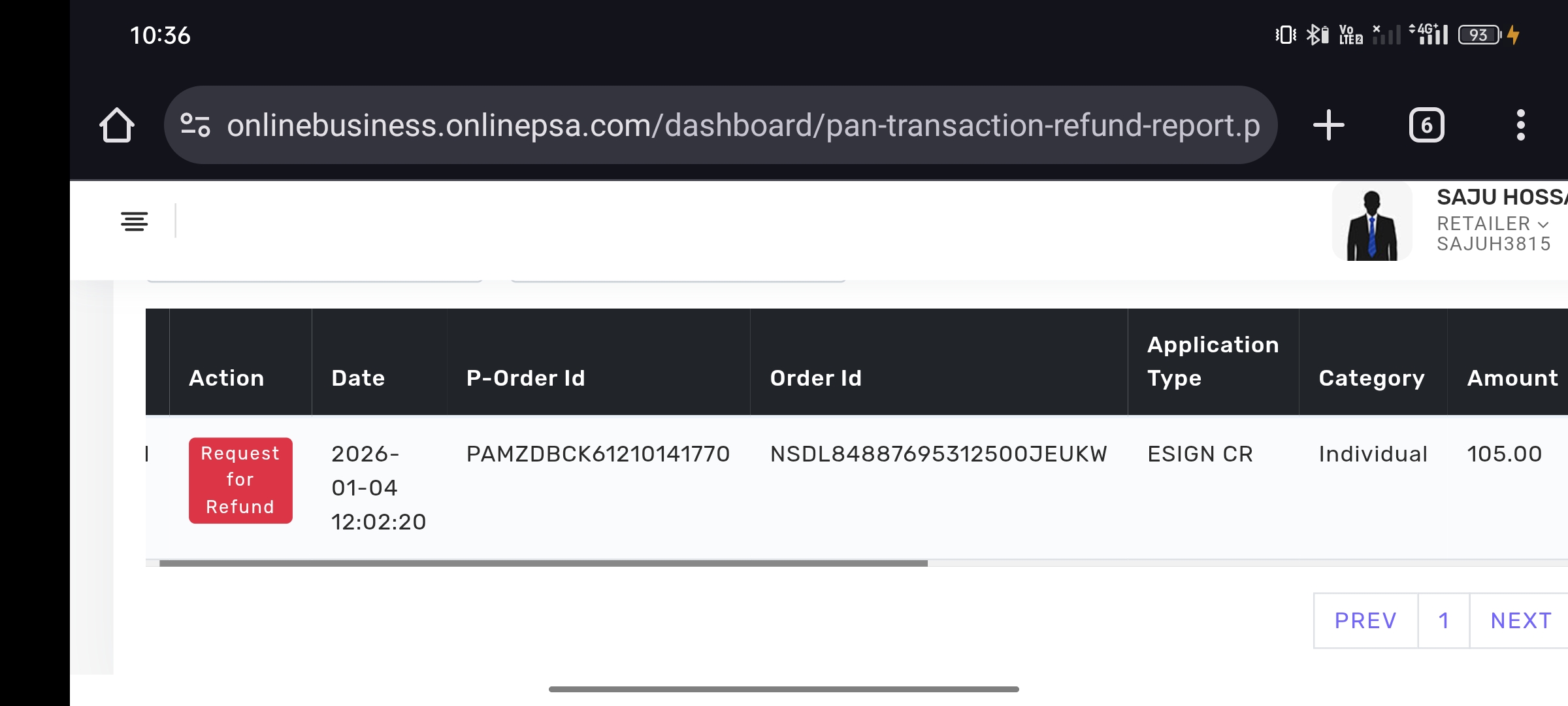Click the horizontal table scrollbar
The width and height of the screenshot is (1568, 706).
pos(543,563)
